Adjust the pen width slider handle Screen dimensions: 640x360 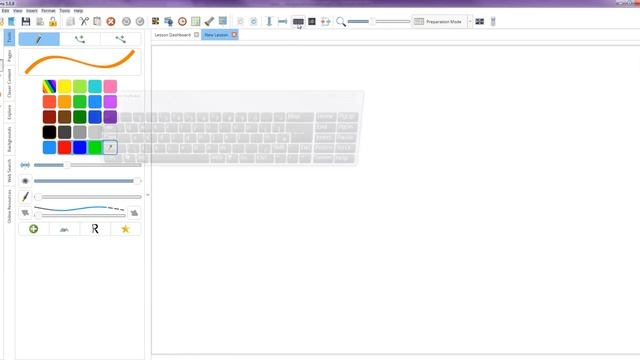[x=67, y=165]
